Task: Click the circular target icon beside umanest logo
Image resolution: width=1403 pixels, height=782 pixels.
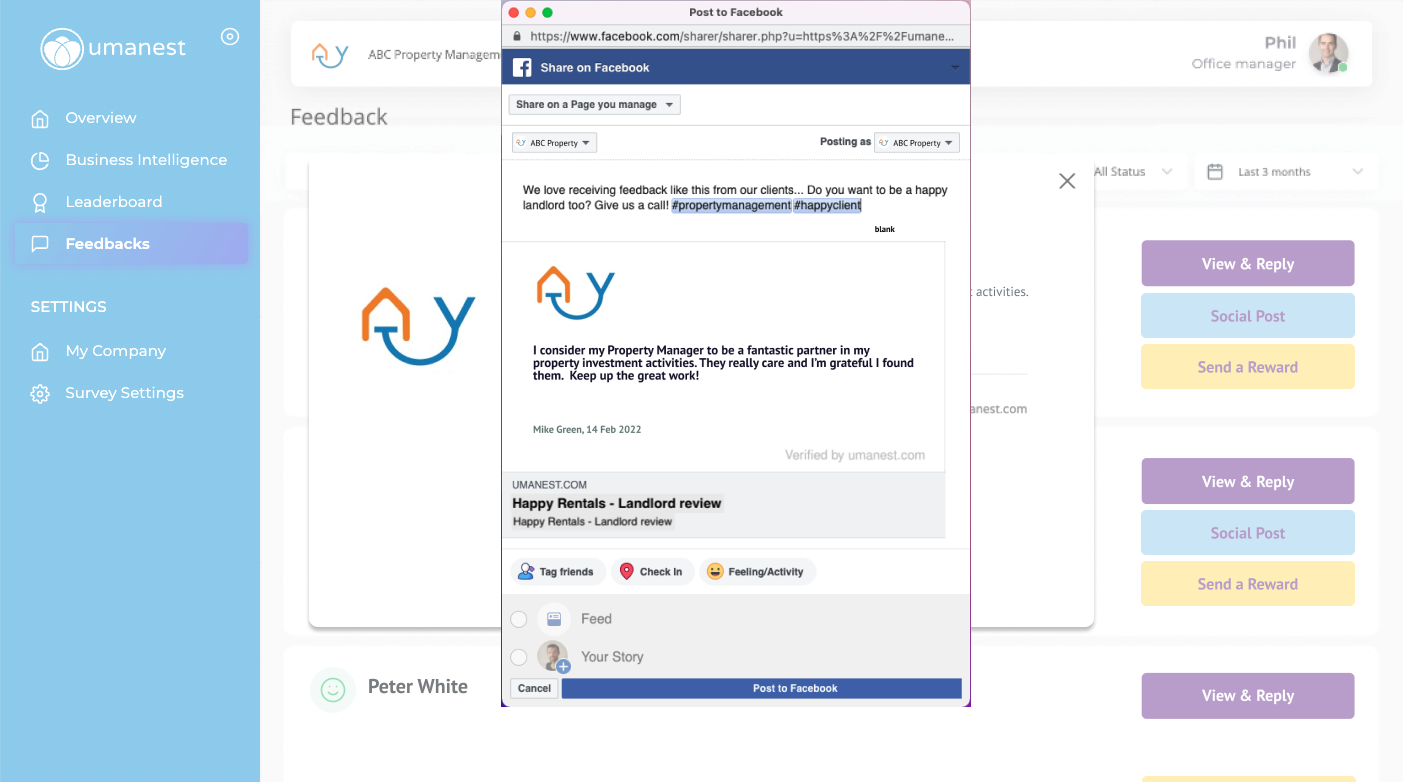Action: pyautogui.click(x=230, y=37)
